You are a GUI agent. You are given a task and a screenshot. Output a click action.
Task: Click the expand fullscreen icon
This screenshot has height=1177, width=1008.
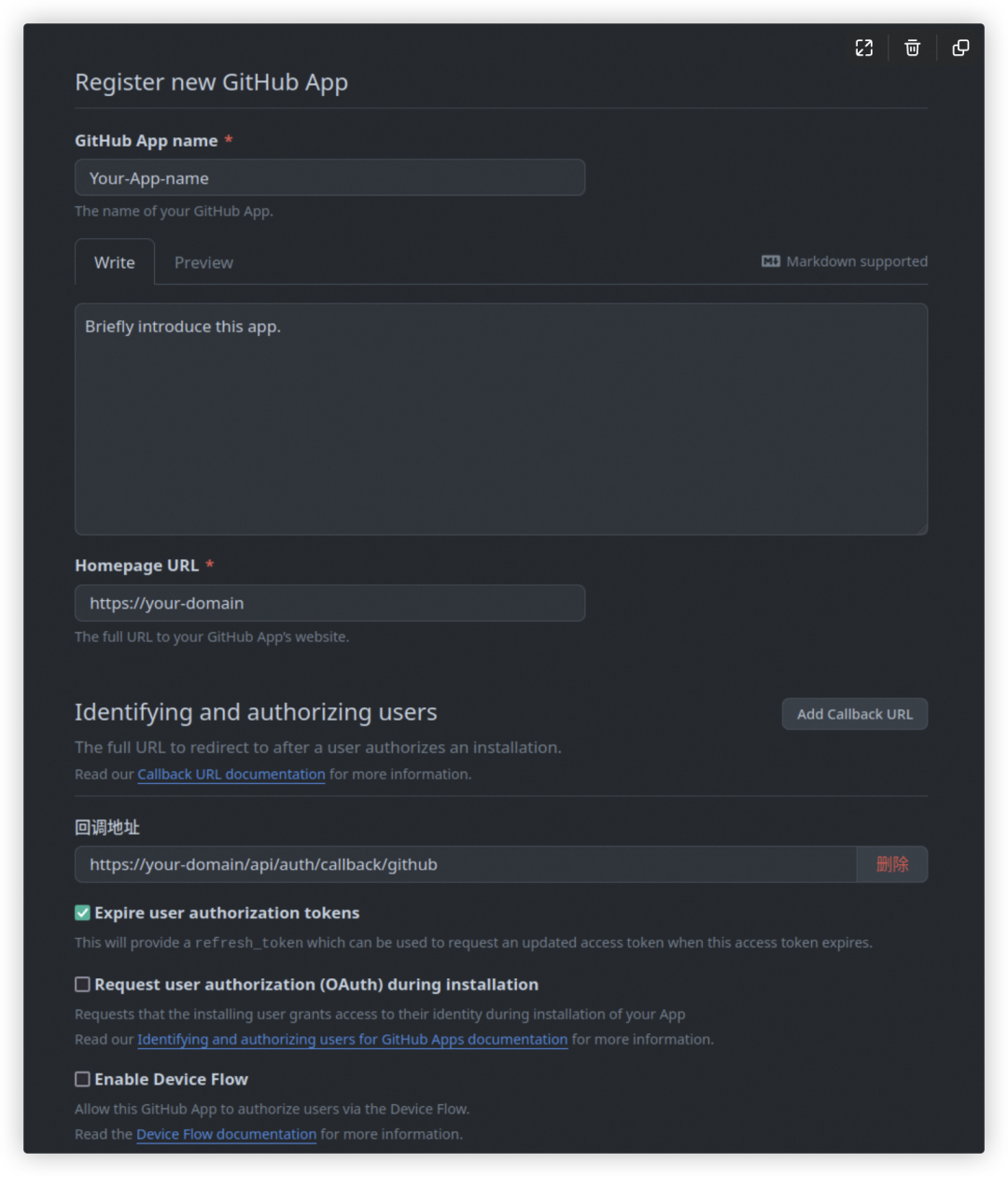click(864, 48)
